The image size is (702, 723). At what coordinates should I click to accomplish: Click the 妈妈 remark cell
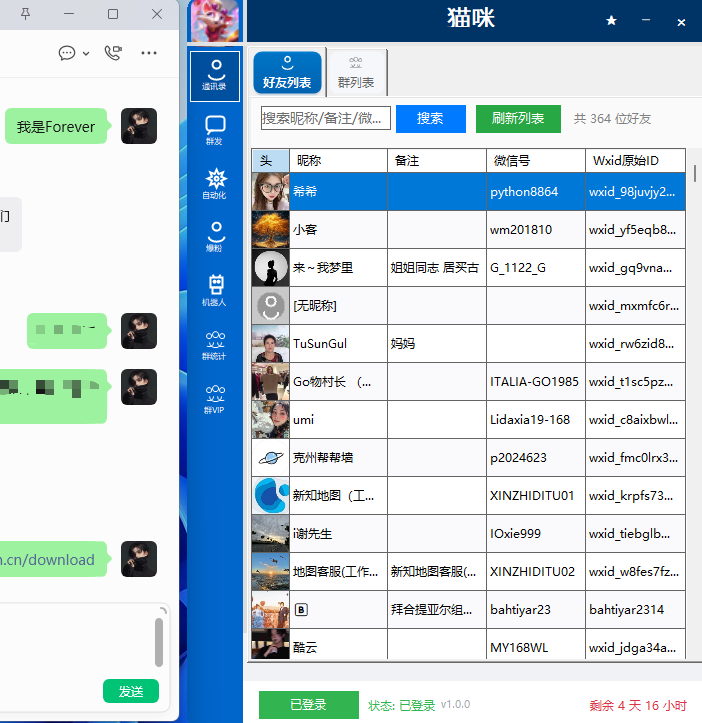tap(437, 344)
